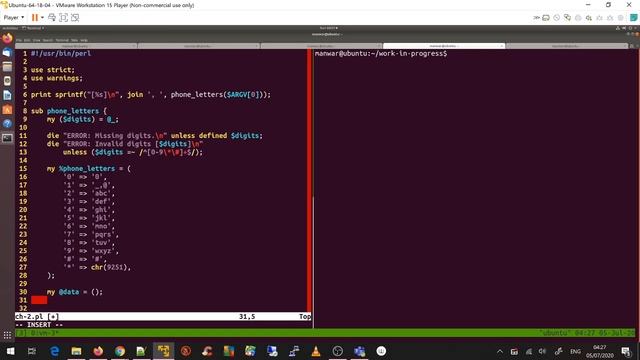The height and width of the screenshot is (360, 640).
Task: Click the 'use strict;' line in the editor
Action: (53, 70)
